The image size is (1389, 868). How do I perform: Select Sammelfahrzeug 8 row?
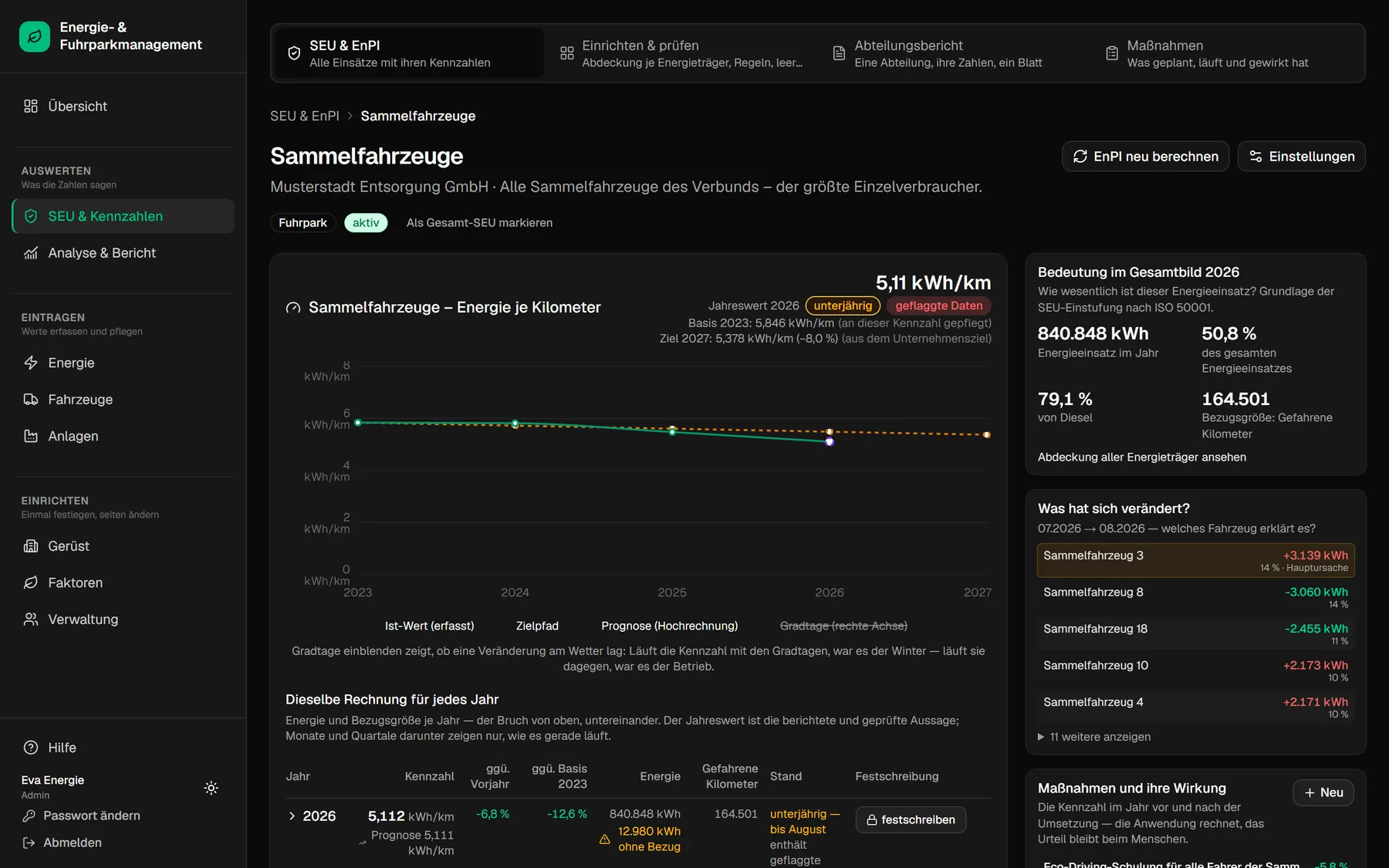point(1196,598)
